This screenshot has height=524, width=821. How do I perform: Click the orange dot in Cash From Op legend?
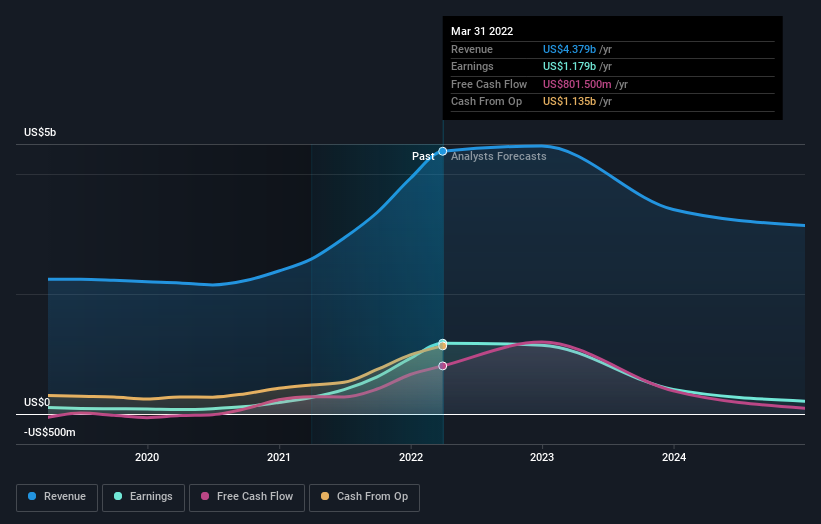pyautogui.click(x=325, y=496)
